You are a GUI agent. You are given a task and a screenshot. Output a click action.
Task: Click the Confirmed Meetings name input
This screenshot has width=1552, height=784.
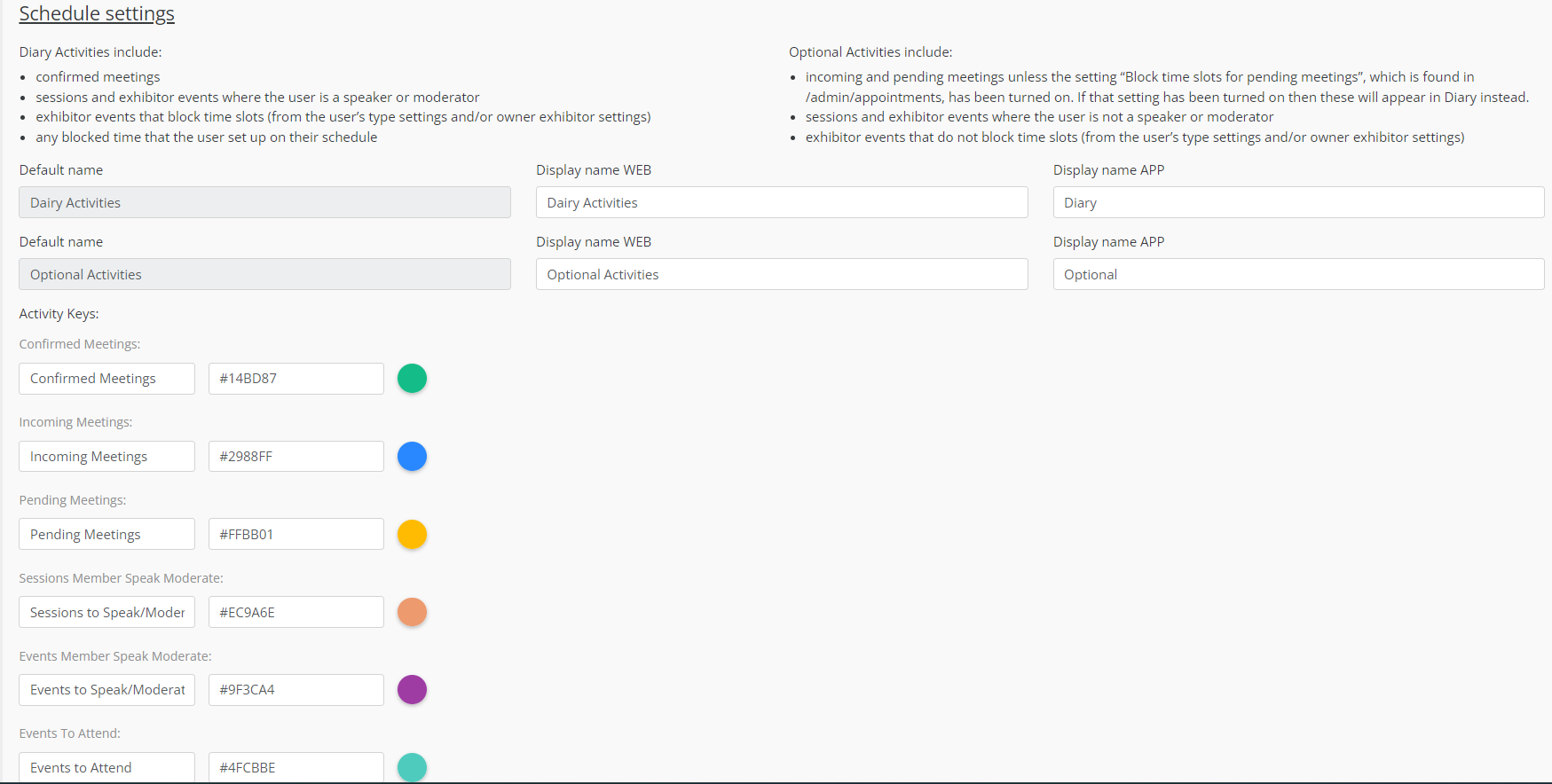click(106, 379)
